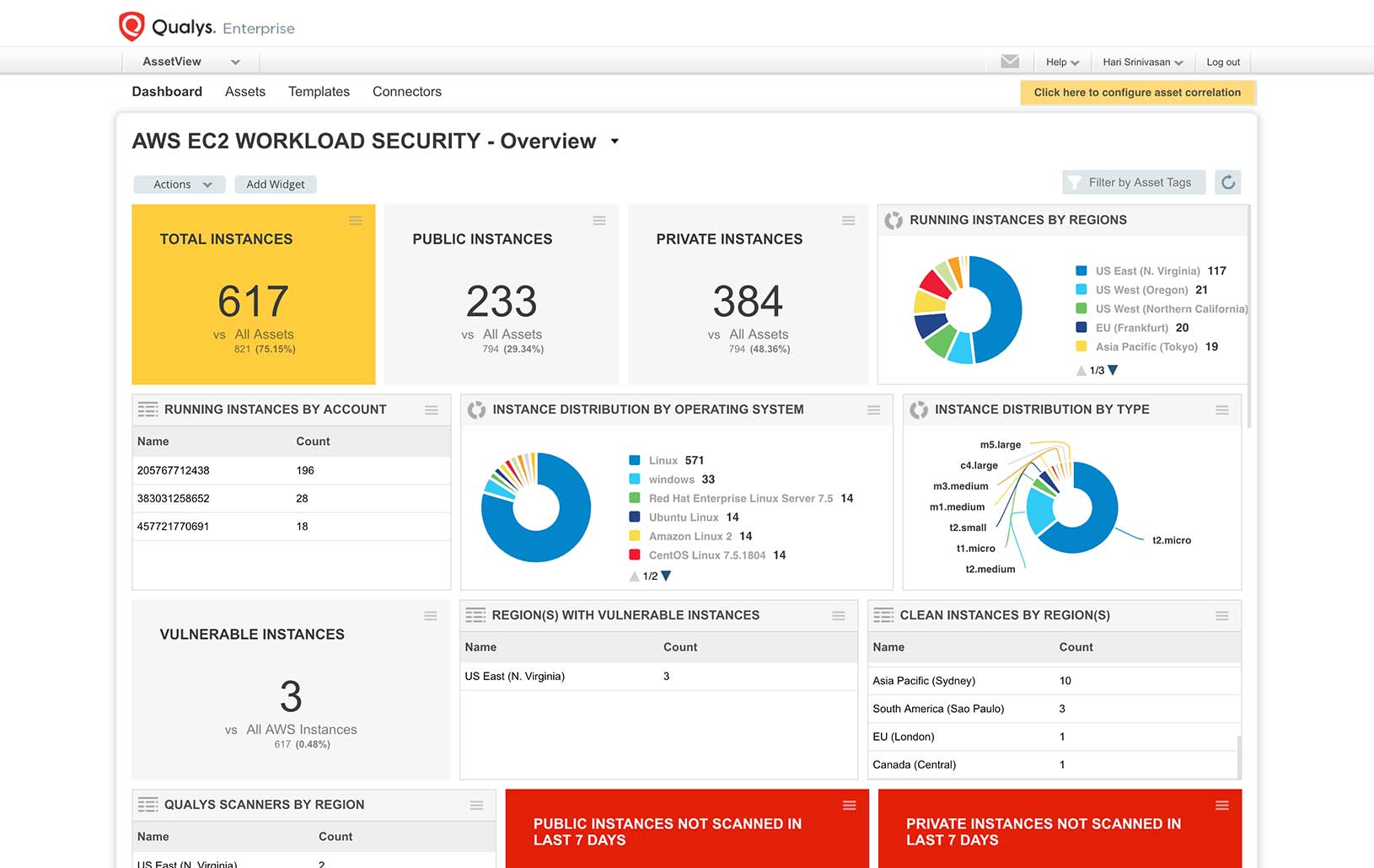Open the messages envelope icon
The width and height of the screenshot is (1374, 868).
coord(1010,61)
